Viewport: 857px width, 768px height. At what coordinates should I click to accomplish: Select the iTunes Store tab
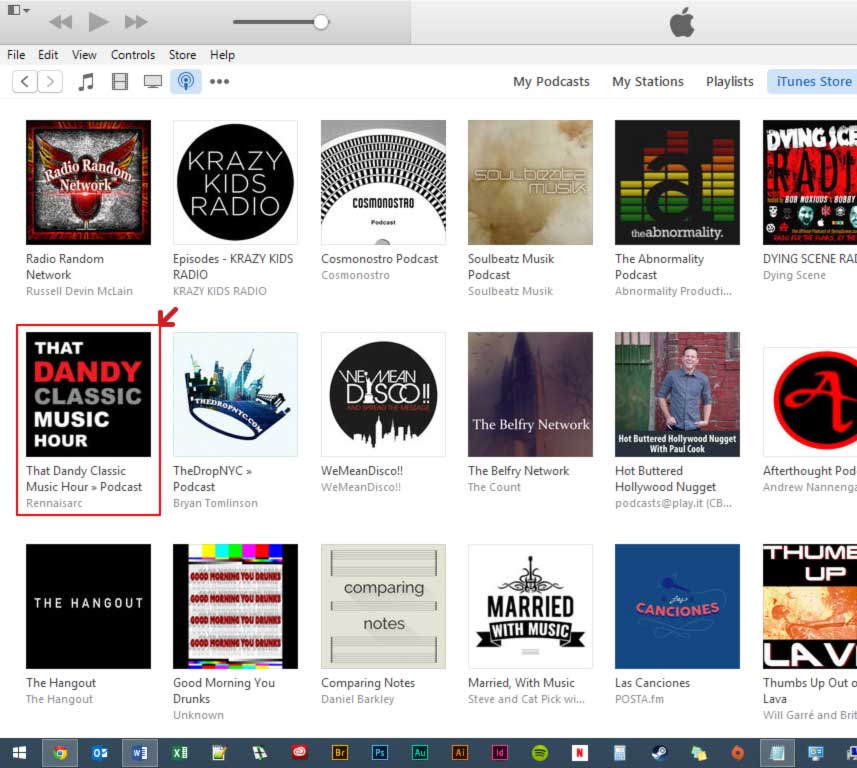(x=814, y=81)
